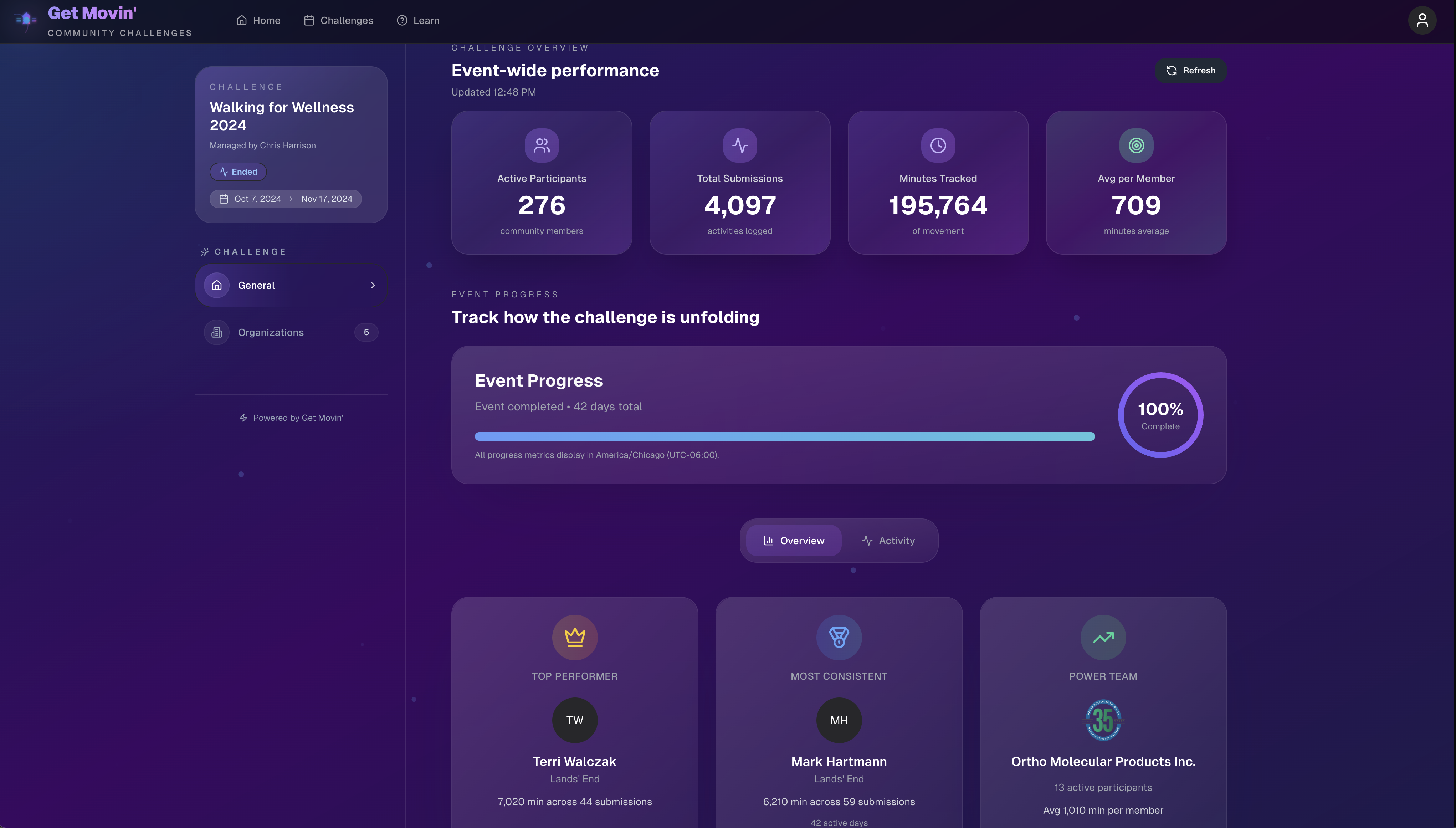Open the user profile icon

tap(1422, 20)
